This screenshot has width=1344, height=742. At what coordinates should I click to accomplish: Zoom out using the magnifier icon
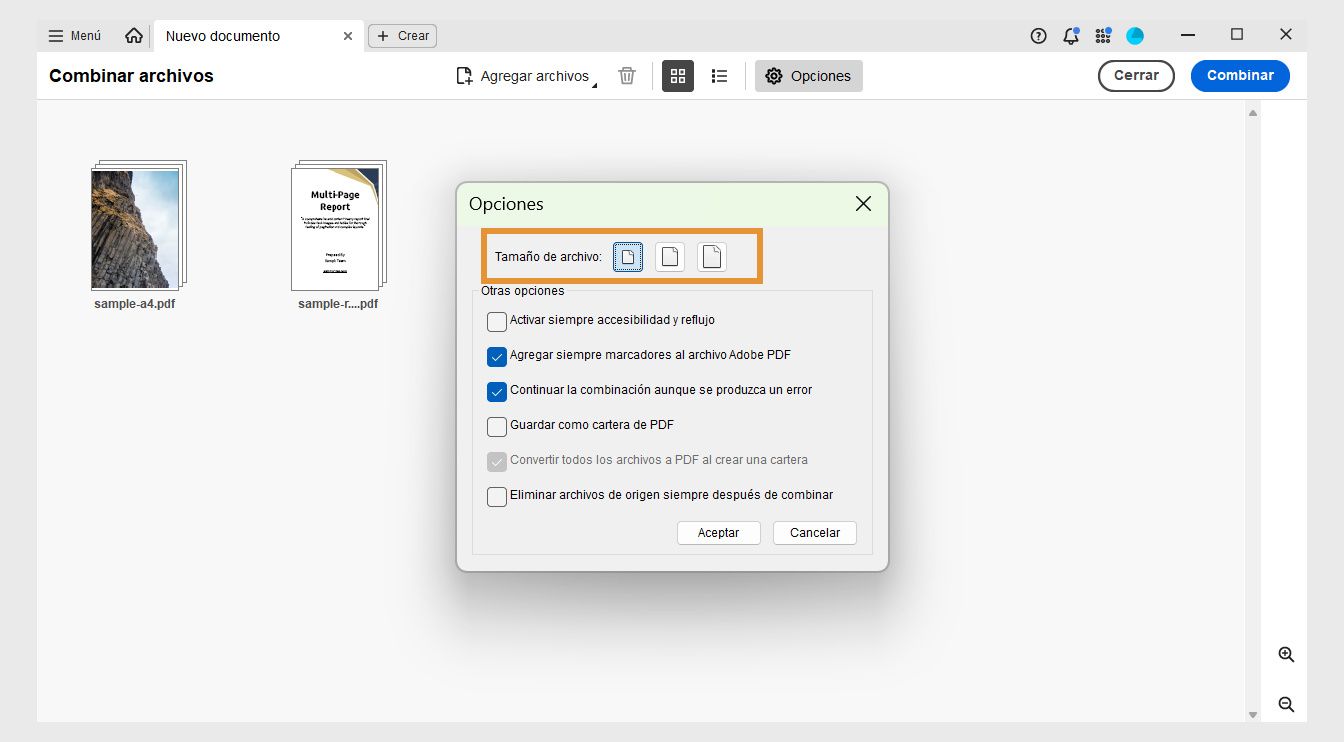pos(1285,704)
